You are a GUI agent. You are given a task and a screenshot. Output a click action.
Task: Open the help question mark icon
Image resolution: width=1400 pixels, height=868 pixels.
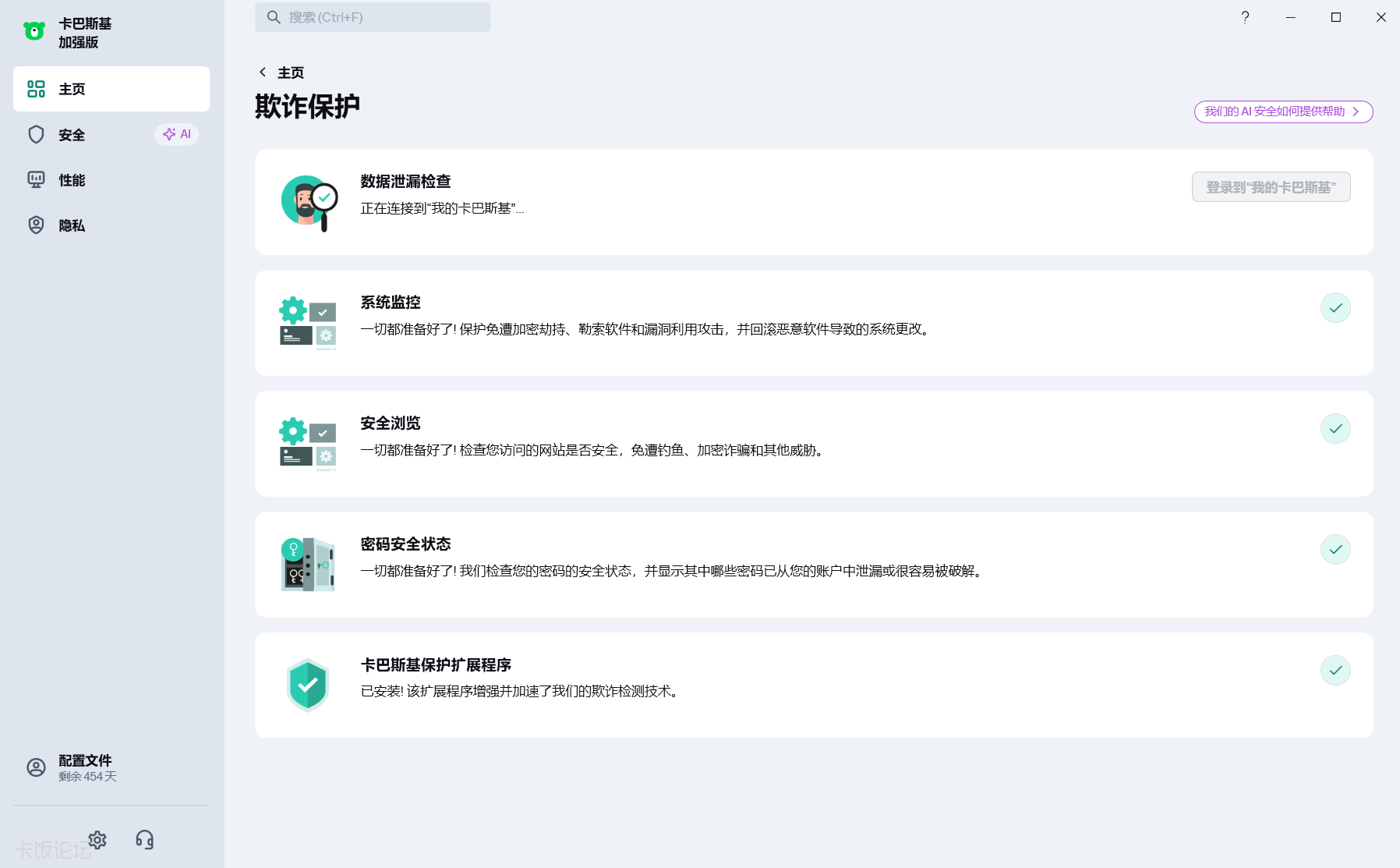click(x=1245, y=17)
